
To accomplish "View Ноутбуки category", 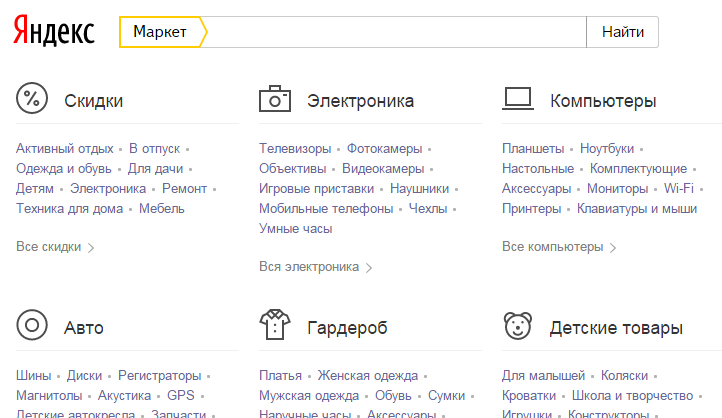I will pos(607,149).
